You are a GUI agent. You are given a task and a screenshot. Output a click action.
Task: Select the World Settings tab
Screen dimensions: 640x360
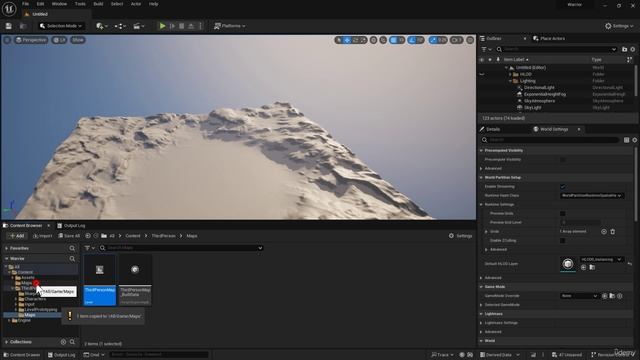tap(554, 129)
